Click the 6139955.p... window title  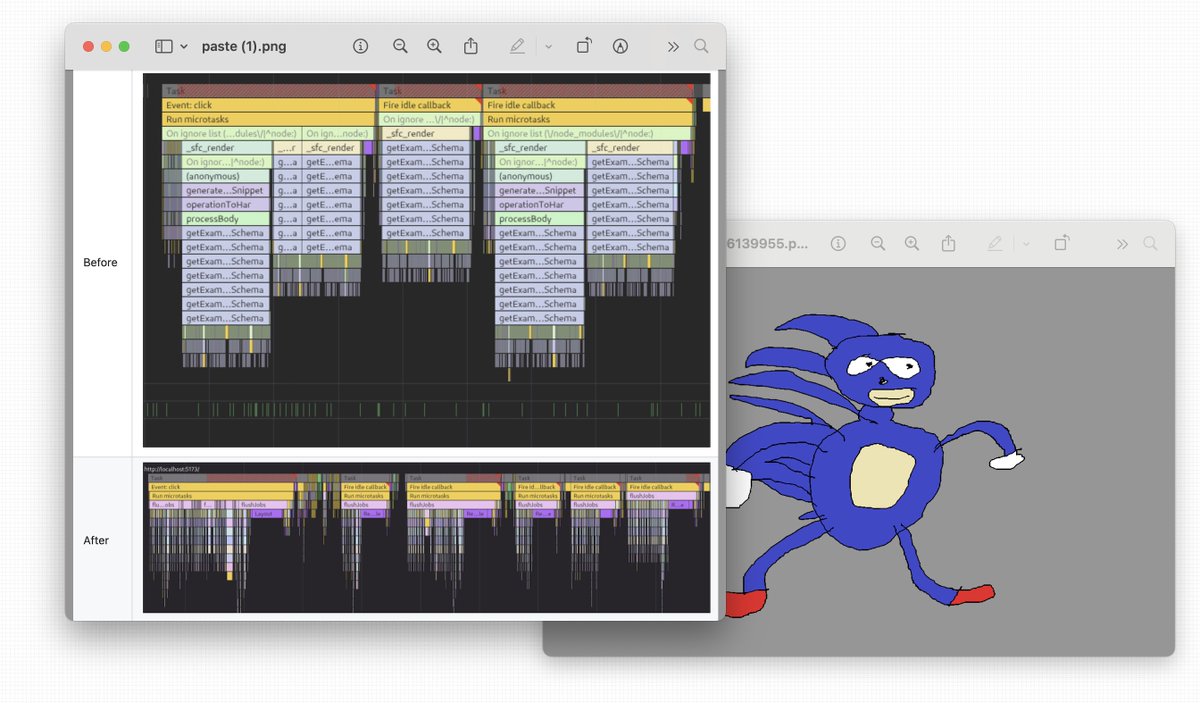(768, 244)
